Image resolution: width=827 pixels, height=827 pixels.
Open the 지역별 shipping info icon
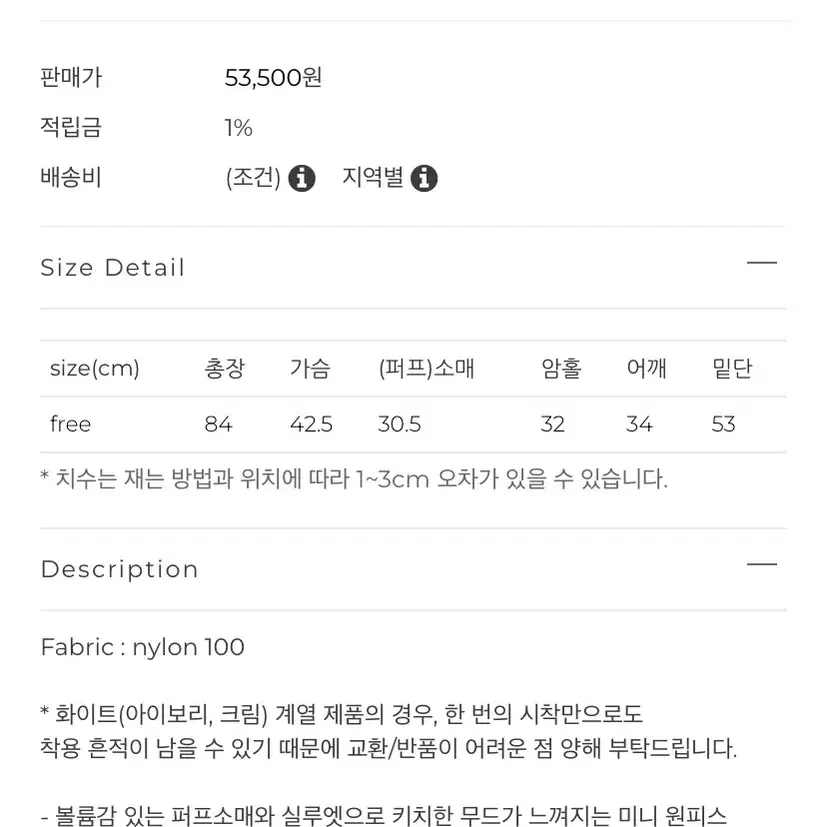[x=424, y=178]
